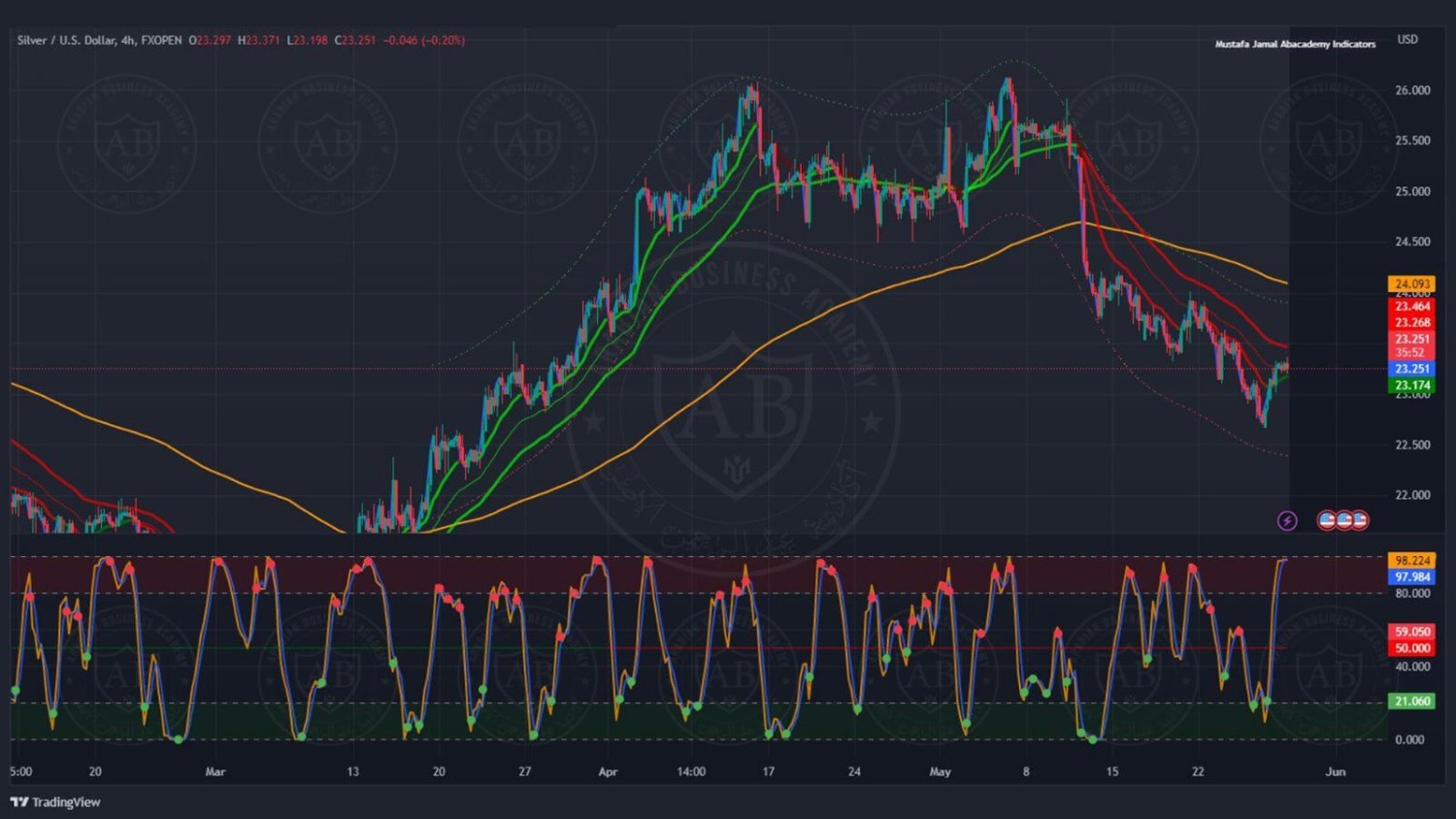1456x819 pixels.
Task: Click the 24.500 price axis label
Action: click(x=1412, y=242)
